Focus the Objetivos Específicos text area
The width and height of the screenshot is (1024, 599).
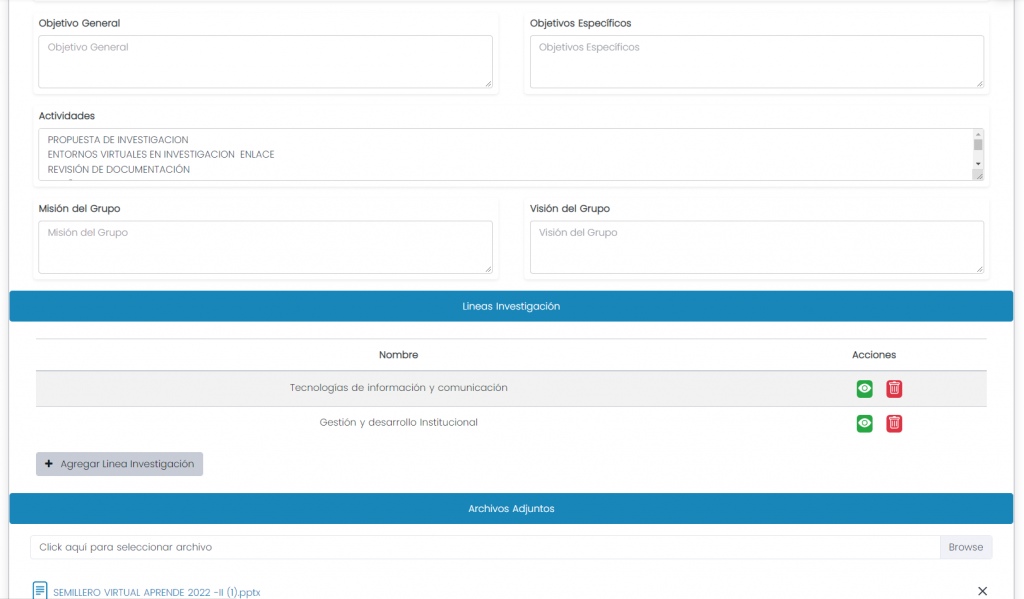[756, 62]
